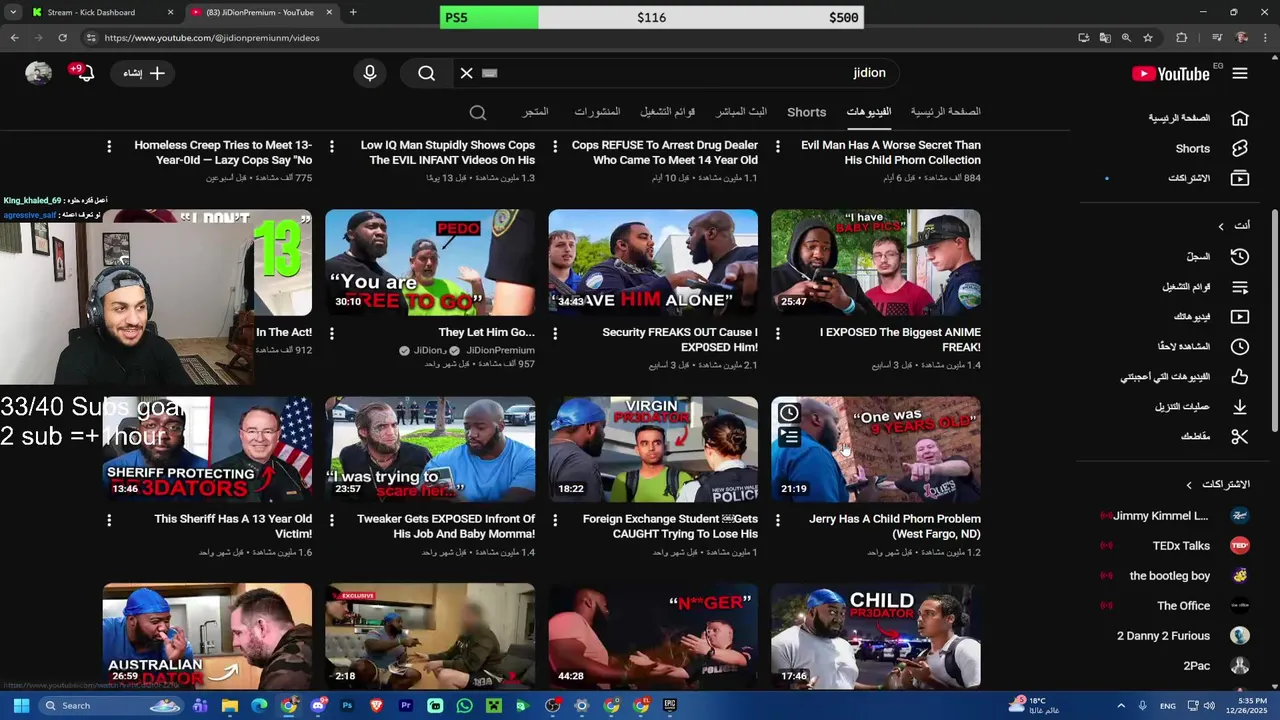This screenshot has width=1280, height=720.
Task: Open the Create (إنشاء) button
Action: pos(145,73)
